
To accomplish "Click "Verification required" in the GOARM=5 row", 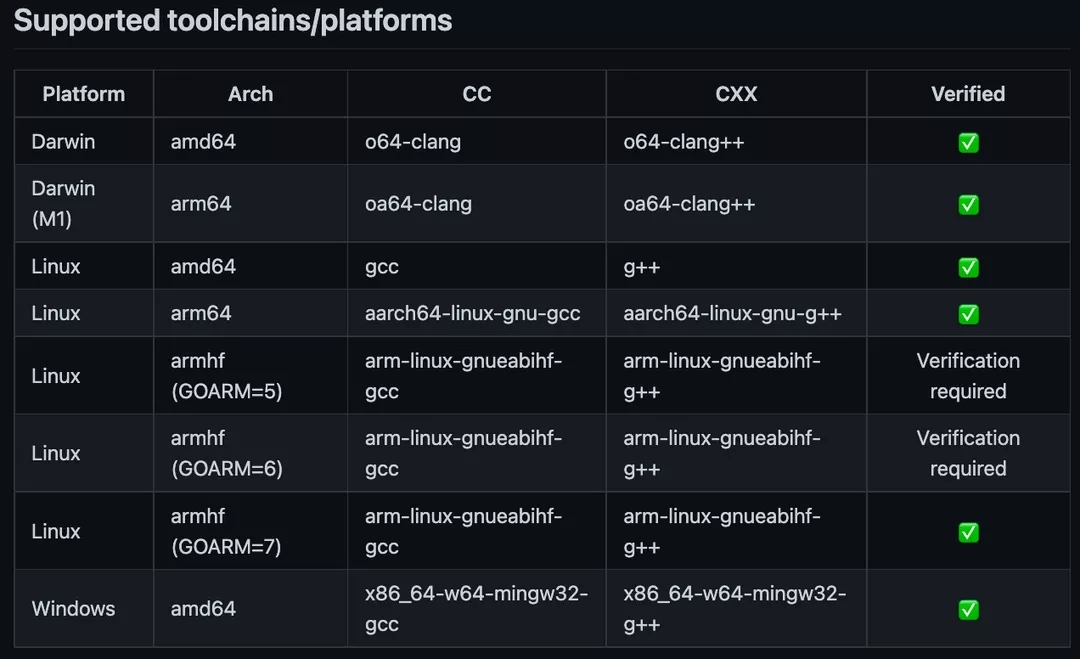I will pyautogui.click(x=968, y=376).
